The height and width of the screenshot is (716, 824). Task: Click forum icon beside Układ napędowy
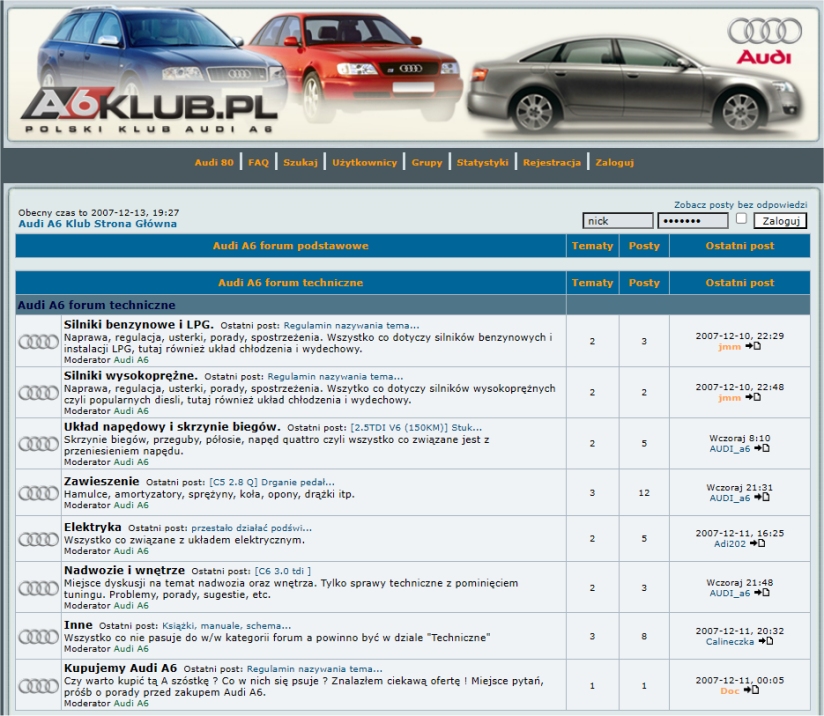tap(38, 444)
